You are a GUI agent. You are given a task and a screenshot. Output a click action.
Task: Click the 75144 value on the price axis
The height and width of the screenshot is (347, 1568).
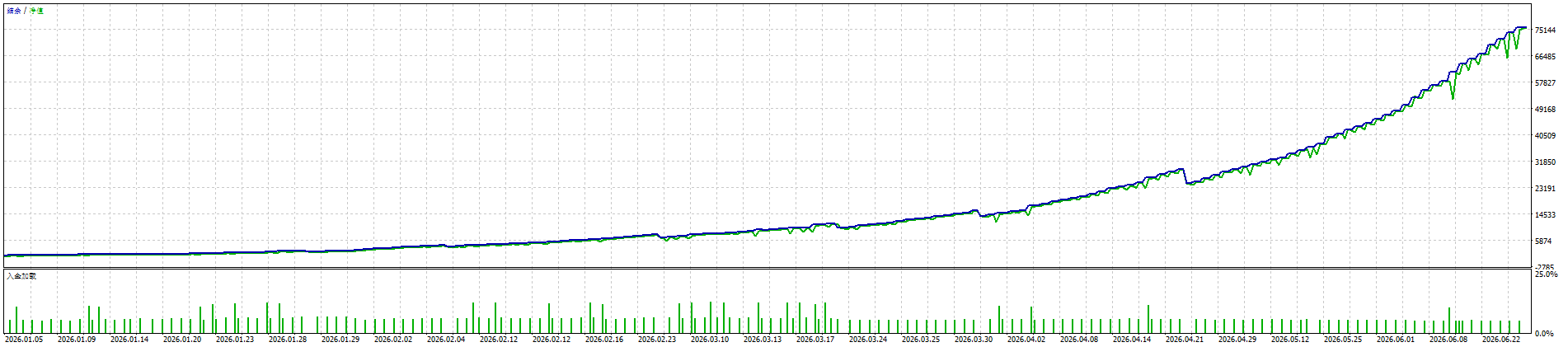click(x=1545, y=30)
